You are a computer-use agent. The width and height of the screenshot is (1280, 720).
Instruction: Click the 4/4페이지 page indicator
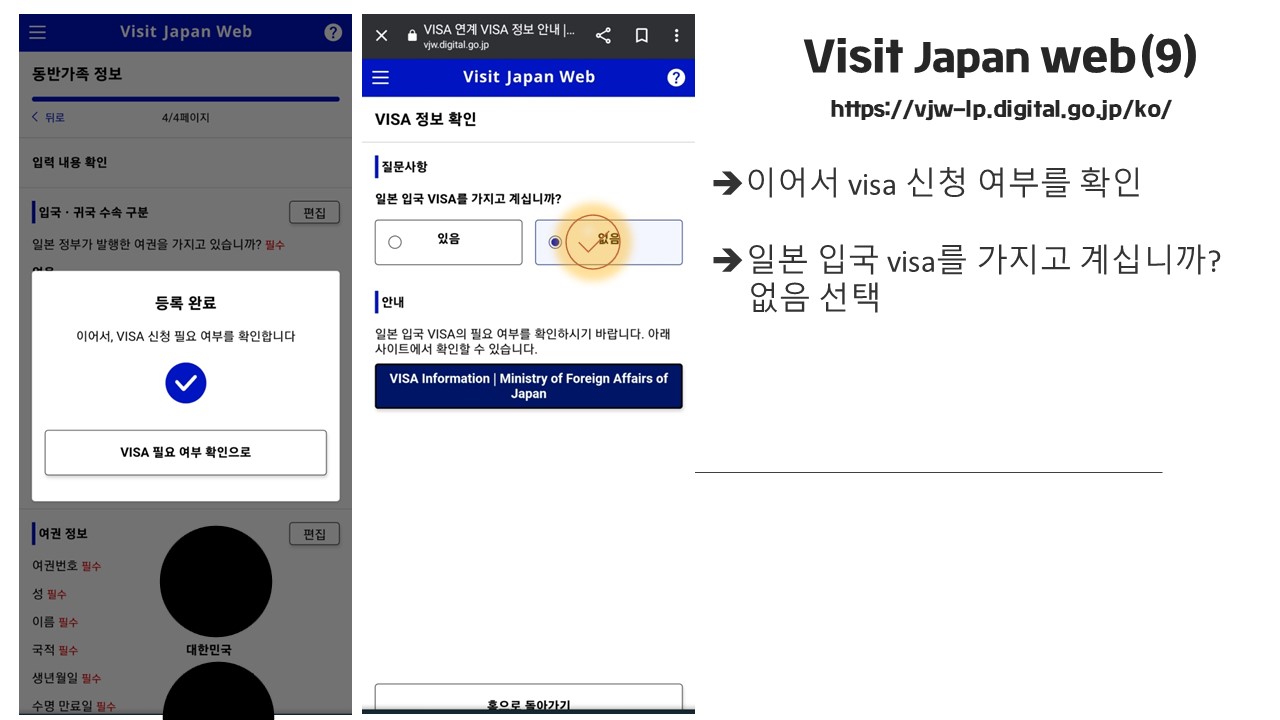point(186,118)
